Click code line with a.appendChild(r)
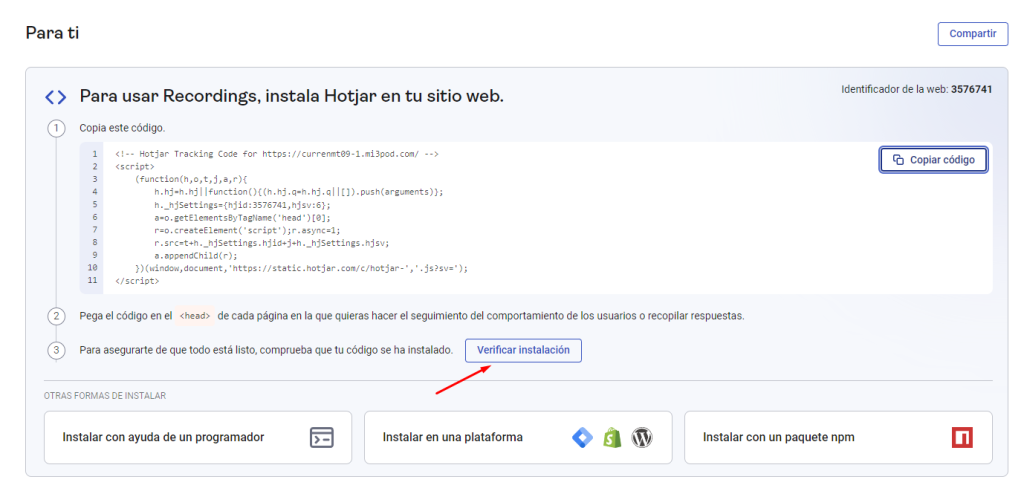 pyautogui.click(x=196, y=255)
